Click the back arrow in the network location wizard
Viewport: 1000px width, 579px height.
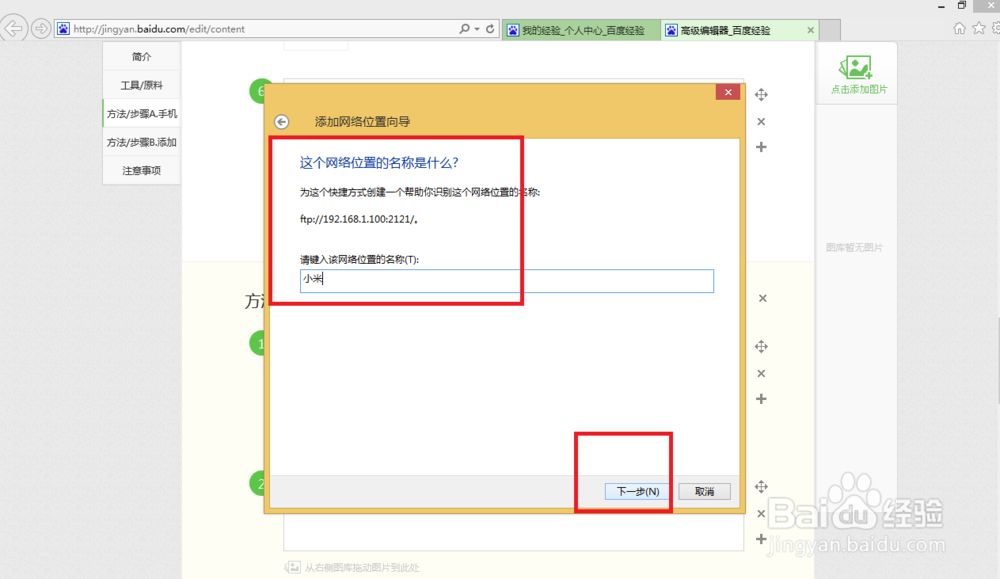coord(281,120)
